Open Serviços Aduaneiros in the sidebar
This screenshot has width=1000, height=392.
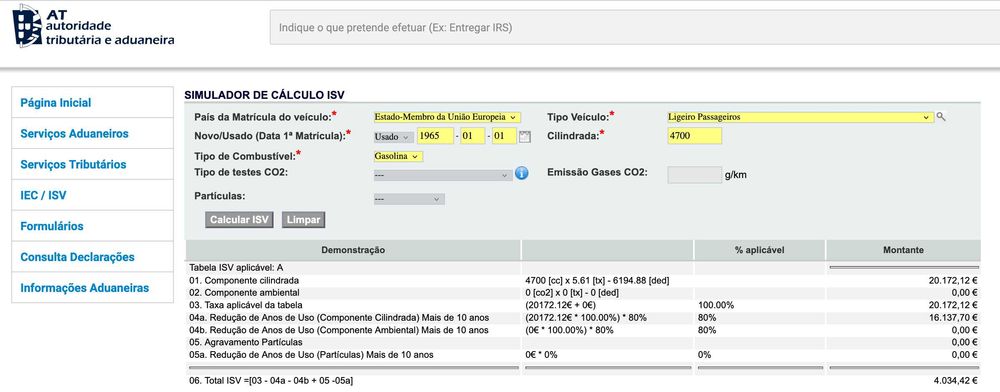(92, 134)
